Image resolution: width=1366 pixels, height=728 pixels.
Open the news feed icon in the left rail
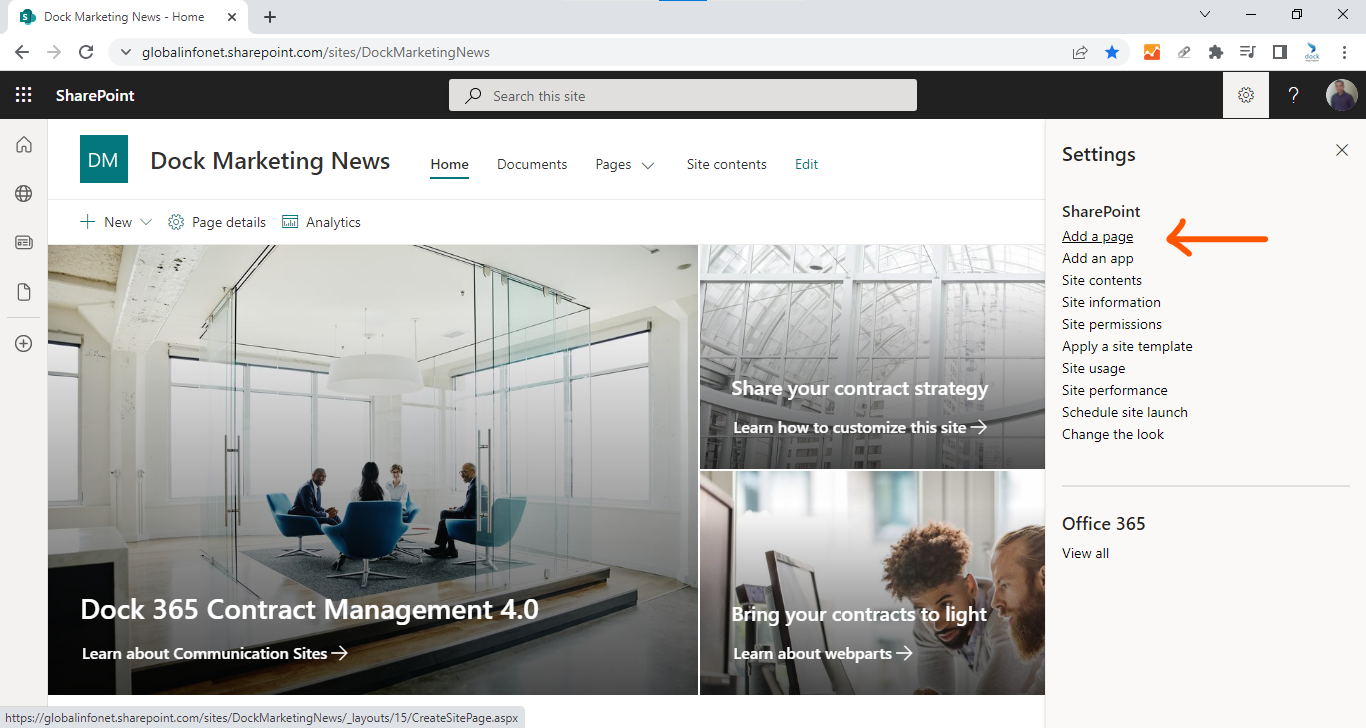tap(23, 242)
